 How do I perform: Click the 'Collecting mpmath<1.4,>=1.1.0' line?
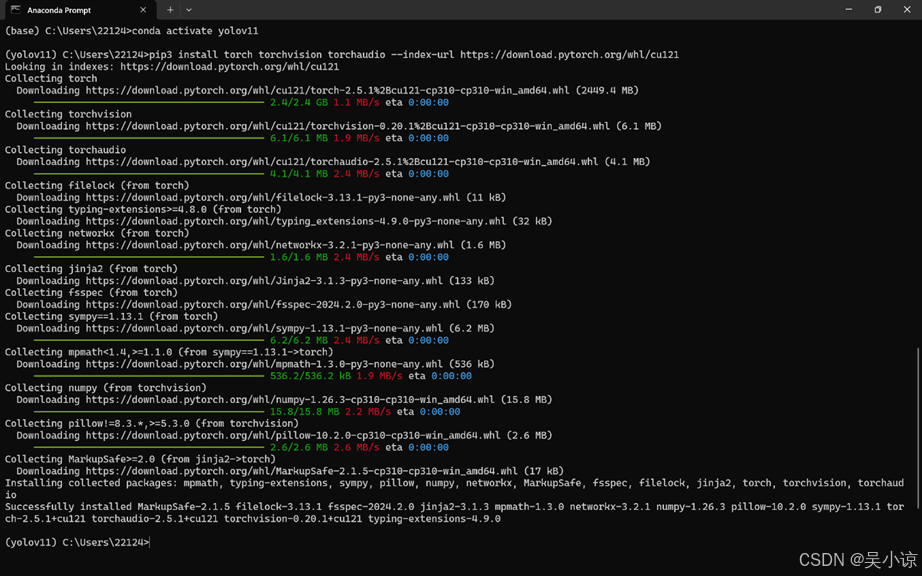pyautogui.click(x=169, y=352)
